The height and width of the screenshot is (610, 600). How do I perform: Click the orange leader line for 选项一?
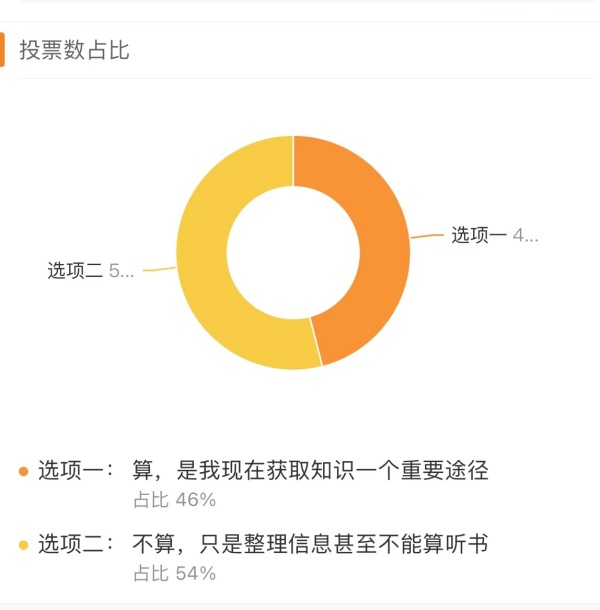[428, 237]
